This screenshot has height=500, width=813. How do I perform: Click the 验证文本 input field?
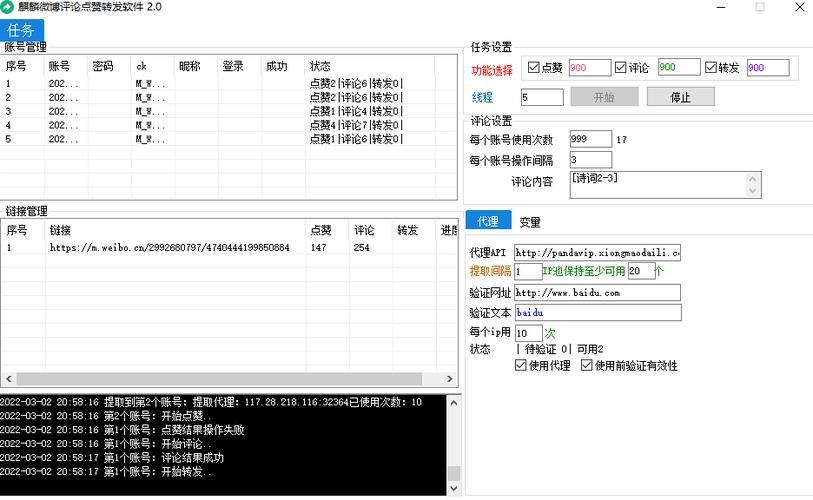click(597, 312)
